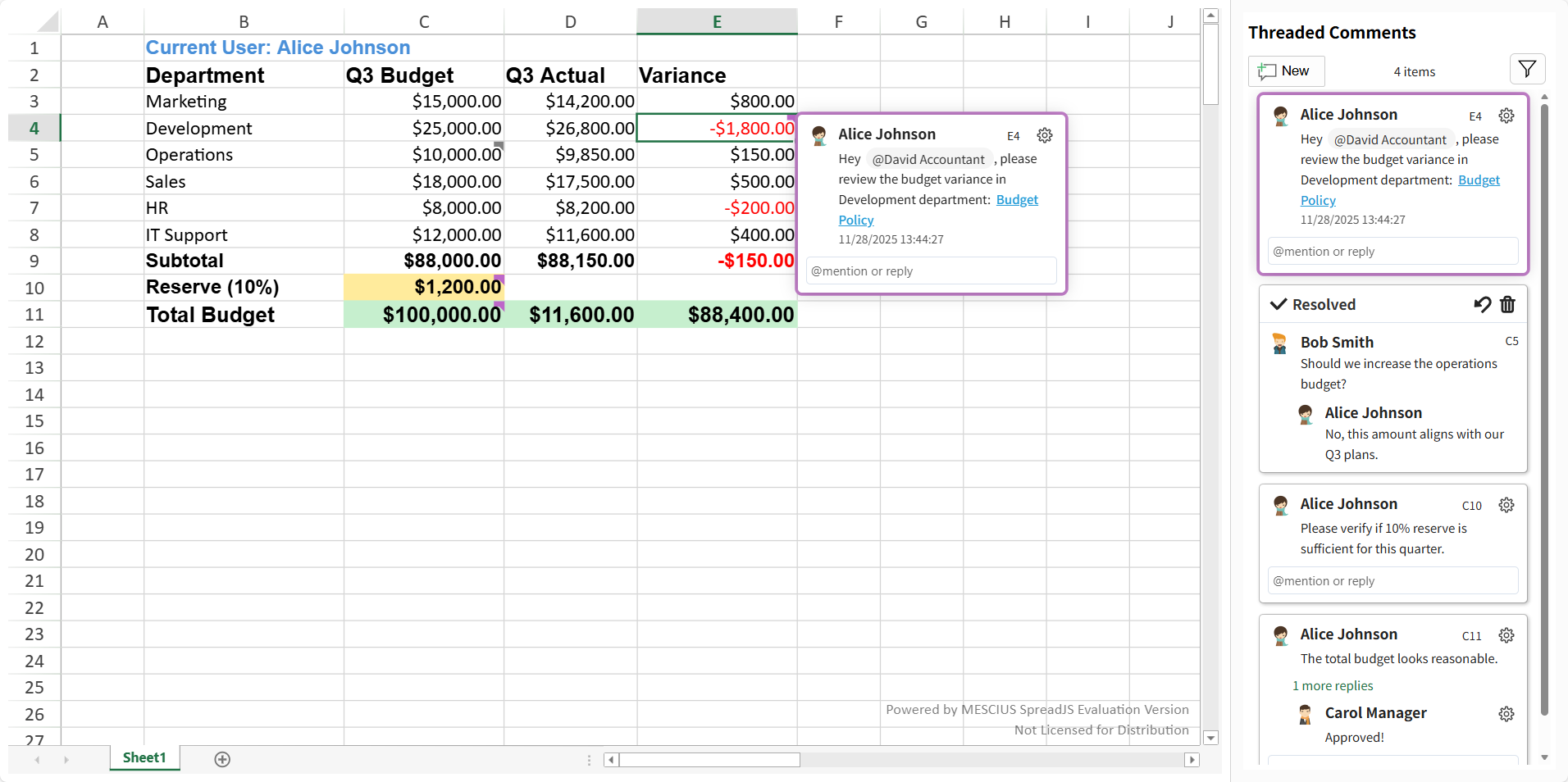Click reply field in E4 comment popup
Viewport: 1568px width, 782px height.
pyautogui.click(x=931, y=271)
